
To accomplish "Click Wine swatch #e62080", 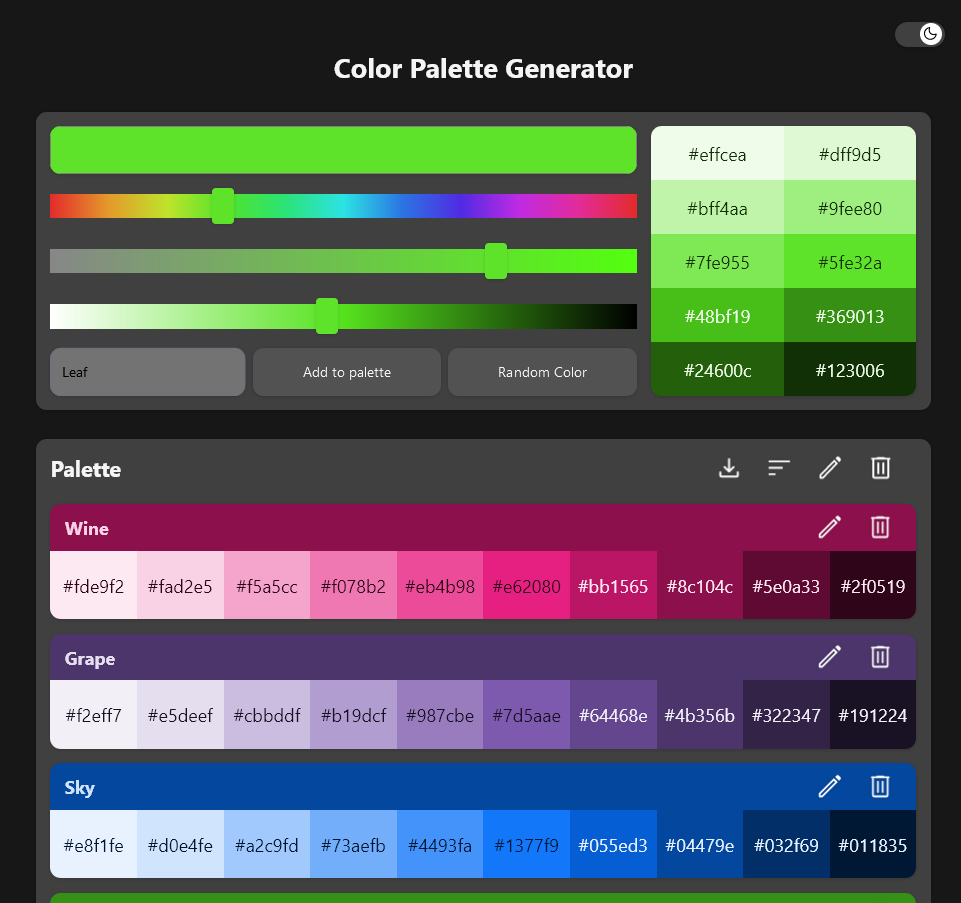I will [x=526, y=585].
